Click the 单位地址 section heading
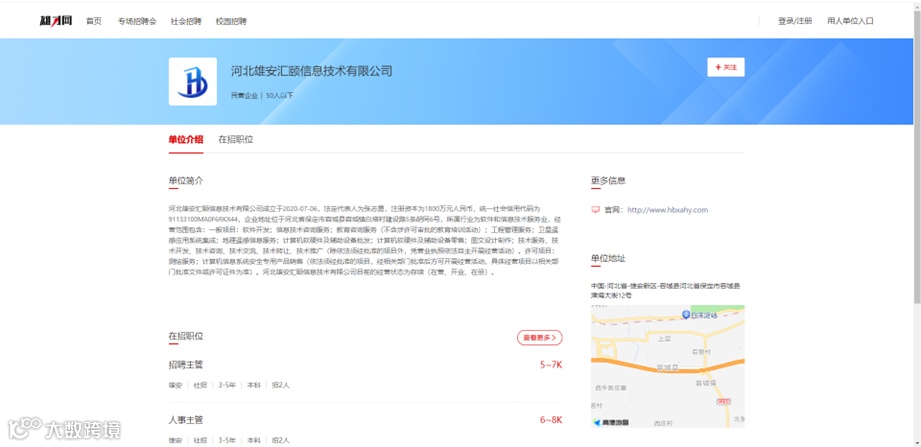The width and height of the screenshot is (921, 447). pos(609,258)
